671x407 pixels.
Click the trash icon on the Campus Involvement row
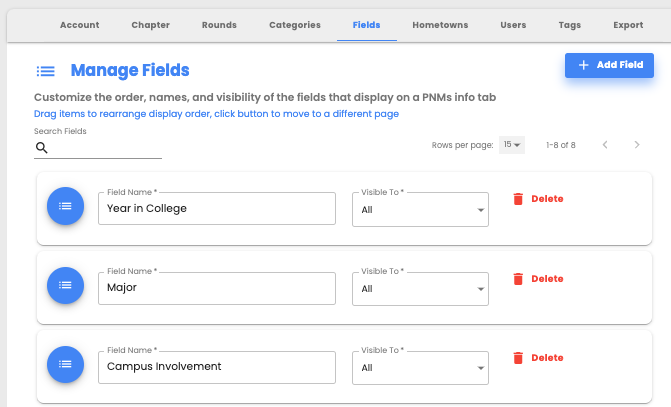518,358
